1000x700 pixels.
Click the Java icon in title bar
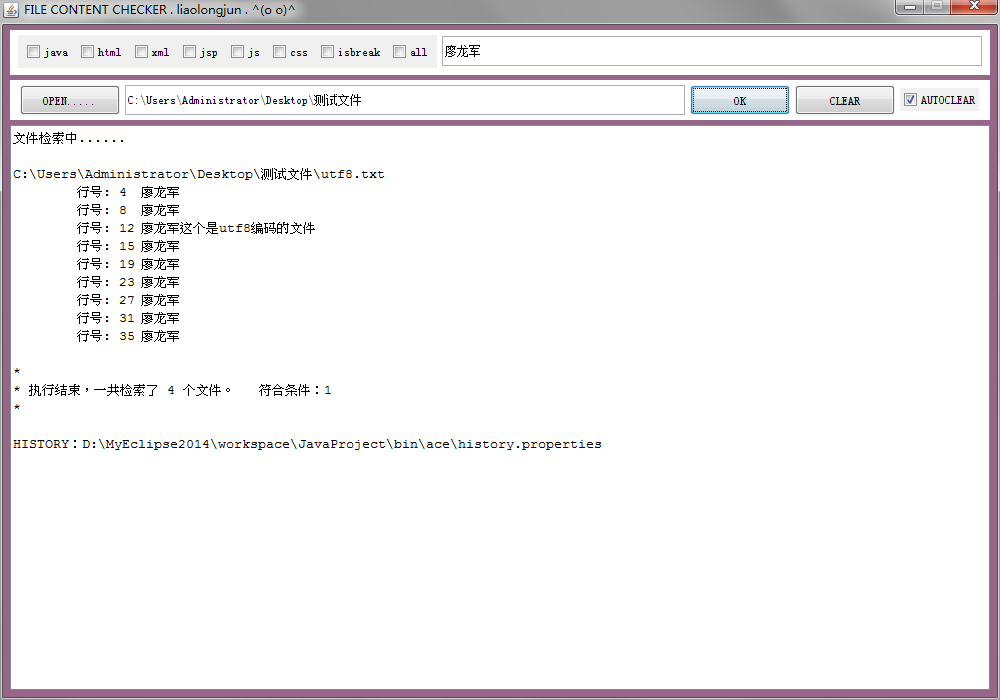point(11,10)
